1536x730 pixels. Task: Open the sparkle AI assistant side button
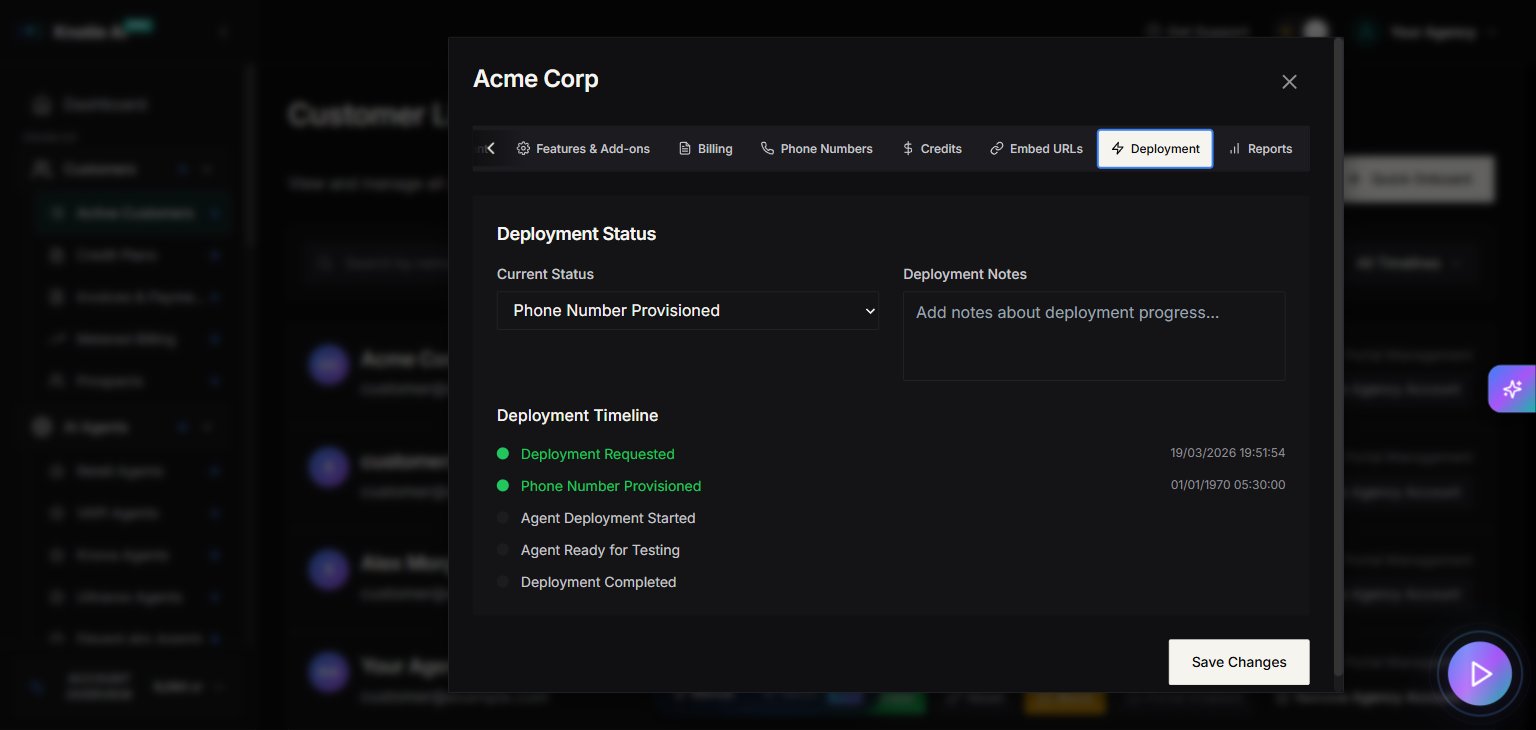1512,389
